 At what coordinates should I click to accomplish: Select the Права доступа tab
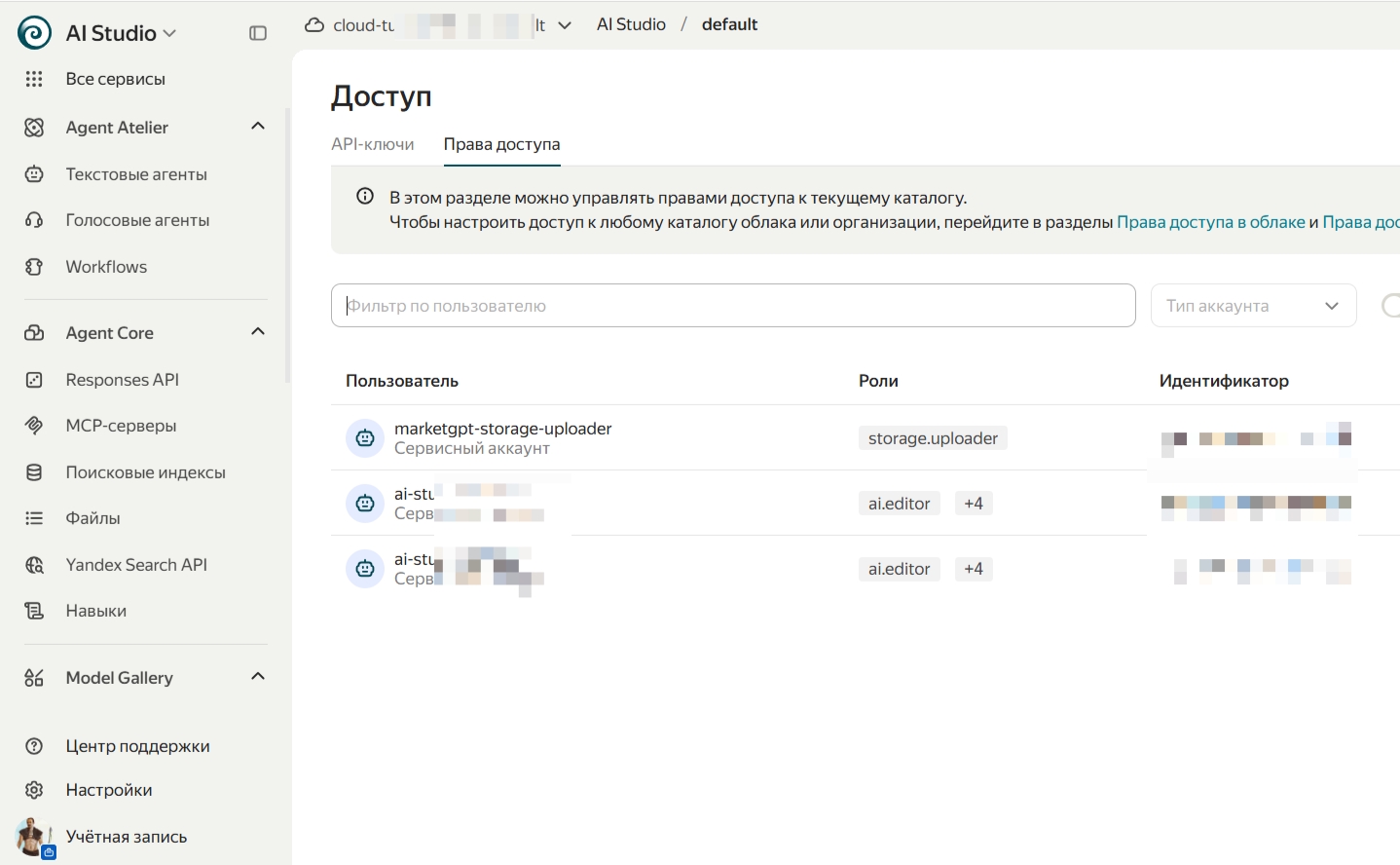(501, 144)
